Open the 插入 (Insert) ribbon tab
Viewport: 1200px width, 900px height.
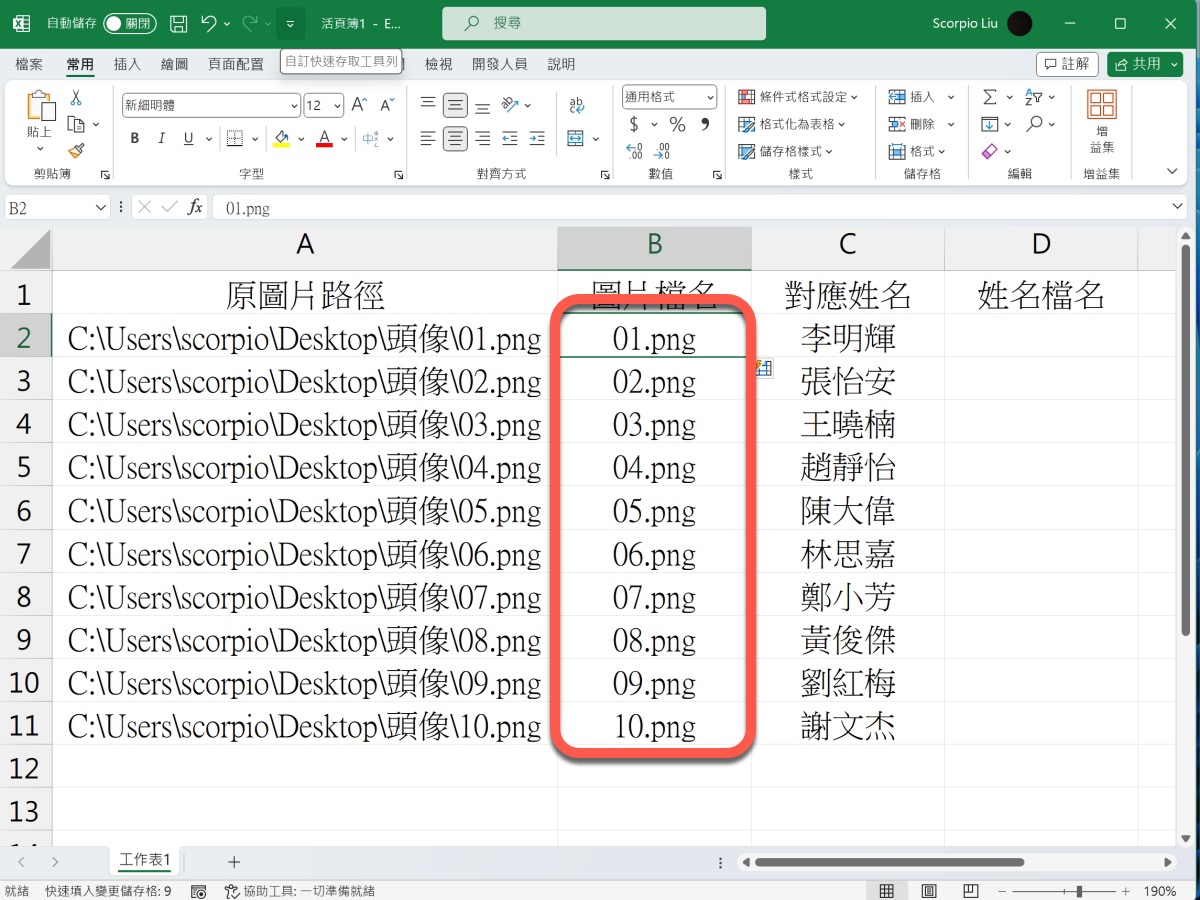tap(127, 64)
